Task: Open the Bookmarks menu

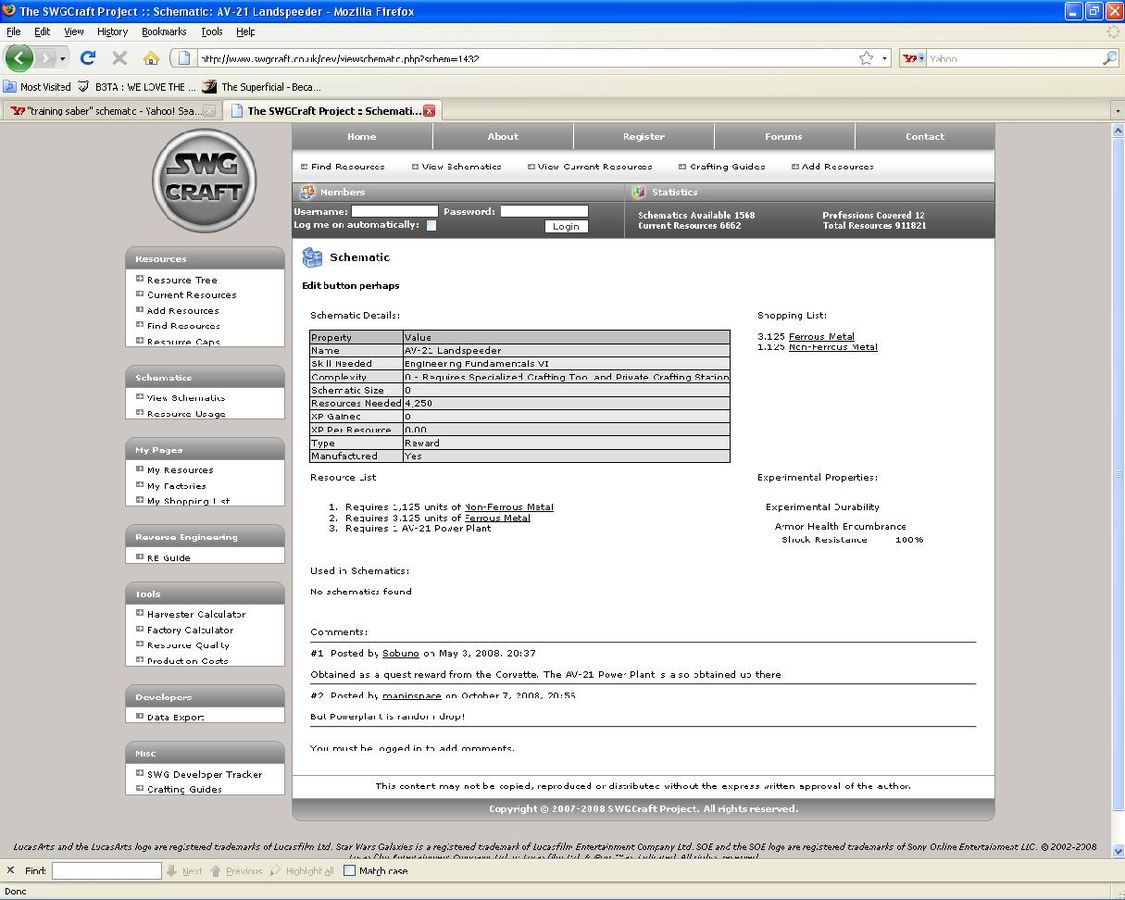Action: pos(163,32)
